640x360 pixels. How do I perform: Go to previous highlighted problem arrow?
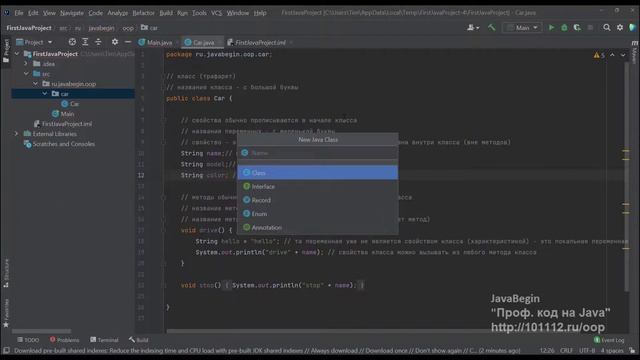pyautogui.click(x=612, y=55)
